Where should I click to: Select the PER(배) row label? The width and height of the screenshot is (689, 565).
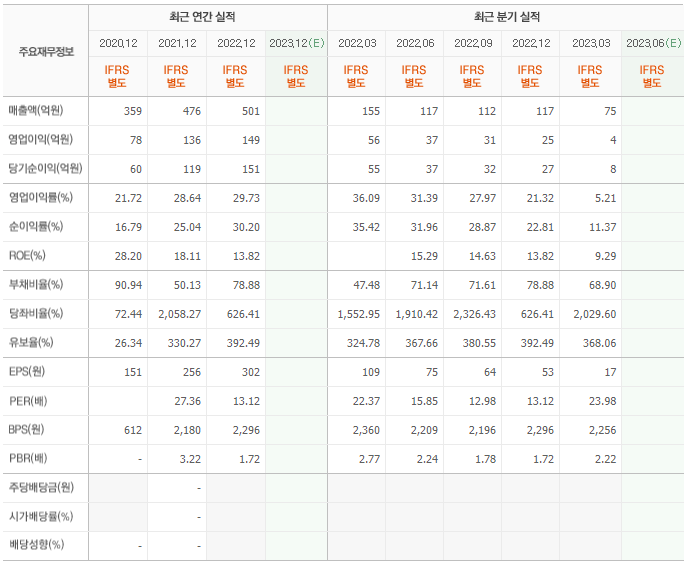click(x=28, y=401)
